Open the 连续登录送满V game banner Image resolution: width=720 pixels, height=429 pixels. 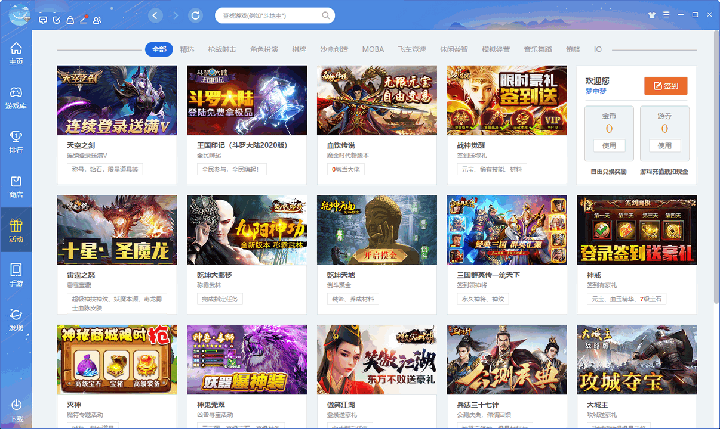[117, 100]
